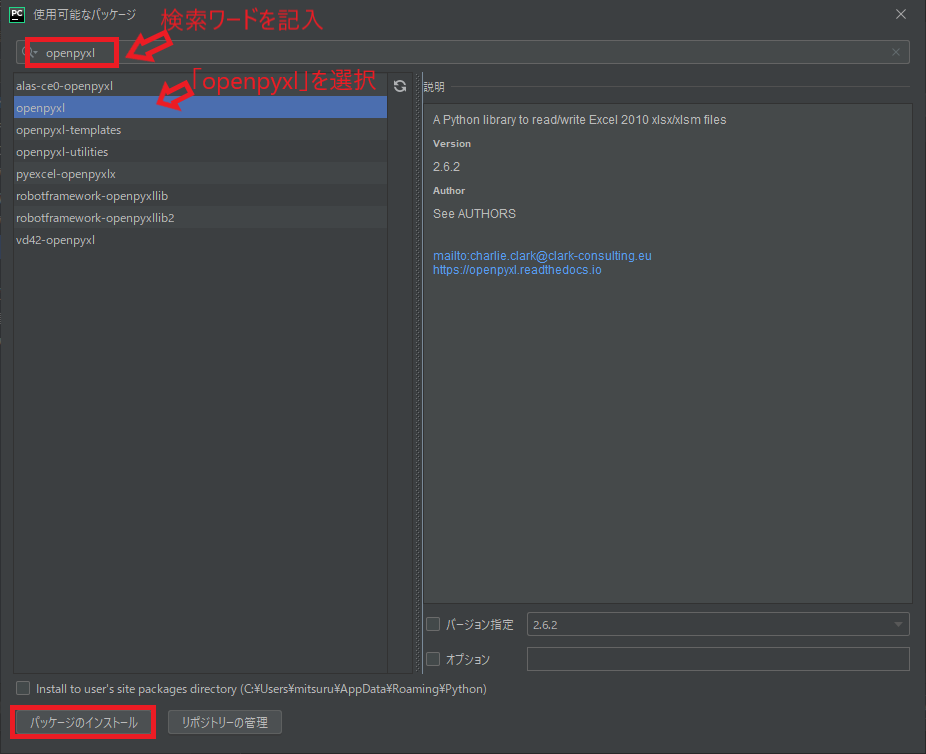Select vd42-openpyxl package
Viewport: 926px width, 754px height.
pos(200,240)
